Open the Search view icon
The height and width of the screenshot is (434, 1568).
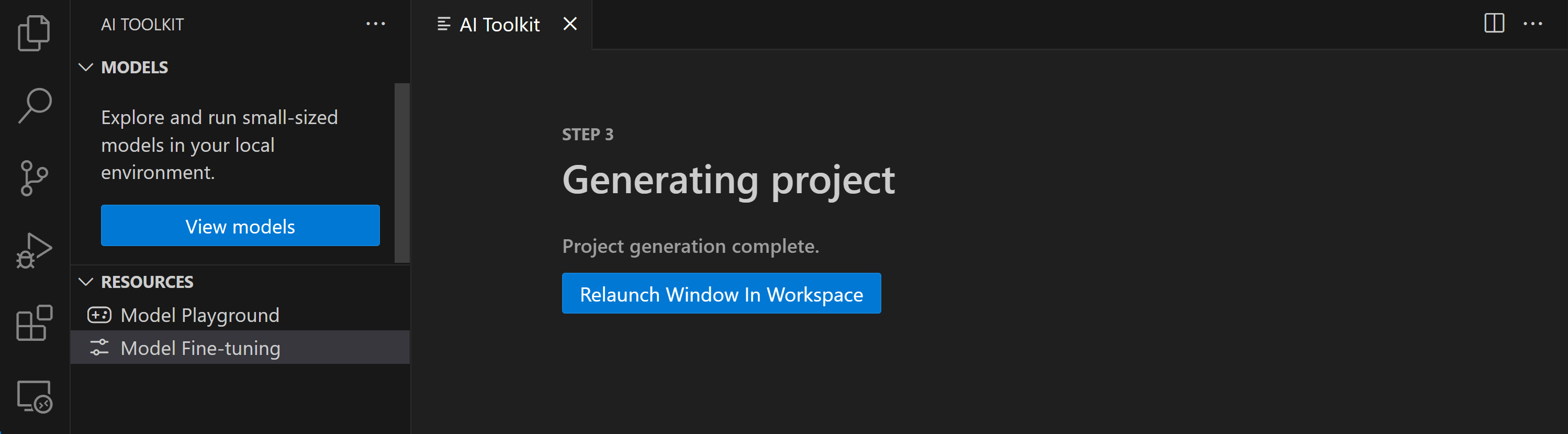35,105
